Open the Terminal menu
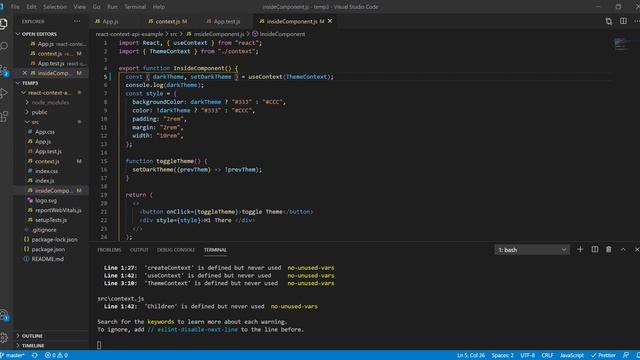This screenshot has width=640, height=360. pos(135,7)
